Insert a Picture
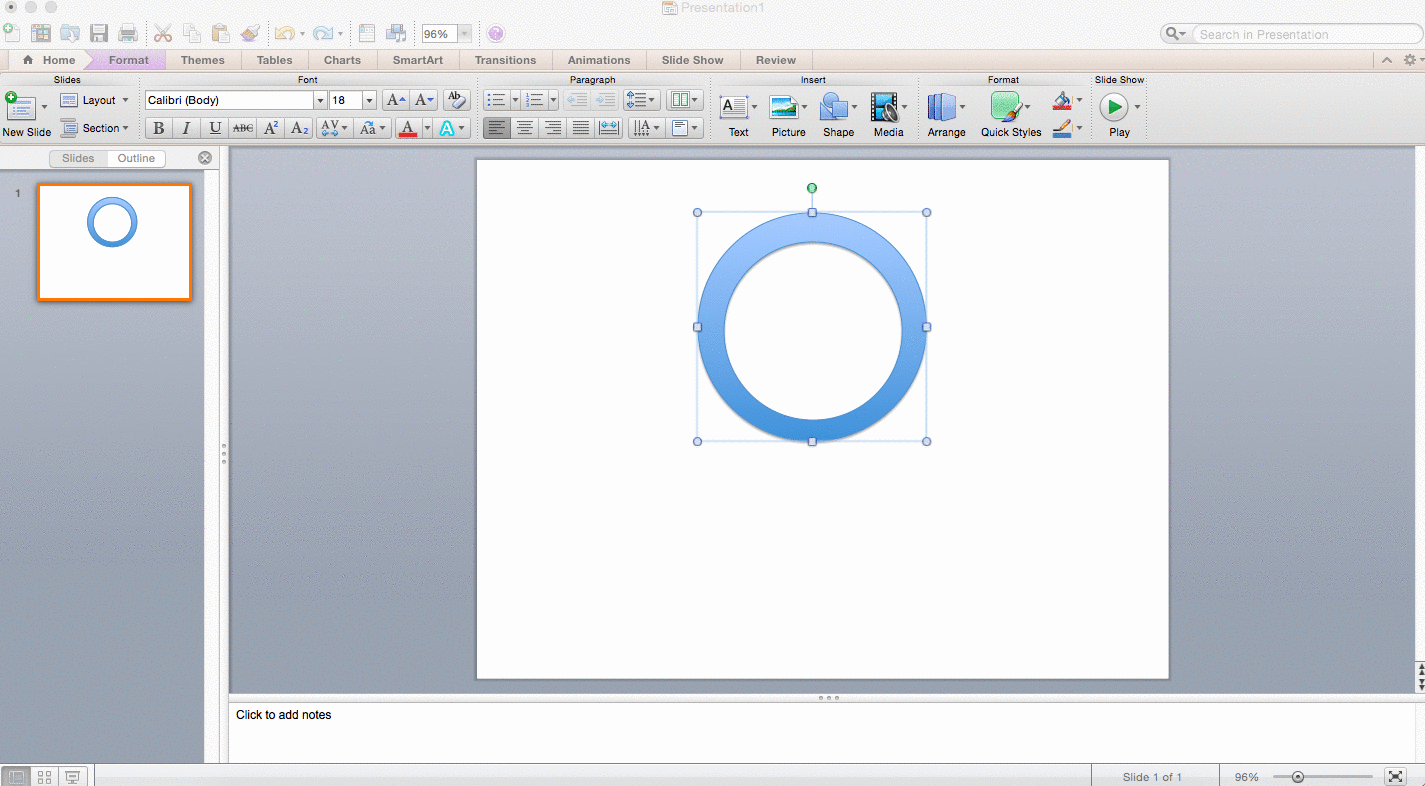The height and width of the screenshot is (786, 1425). pos(788,115)
